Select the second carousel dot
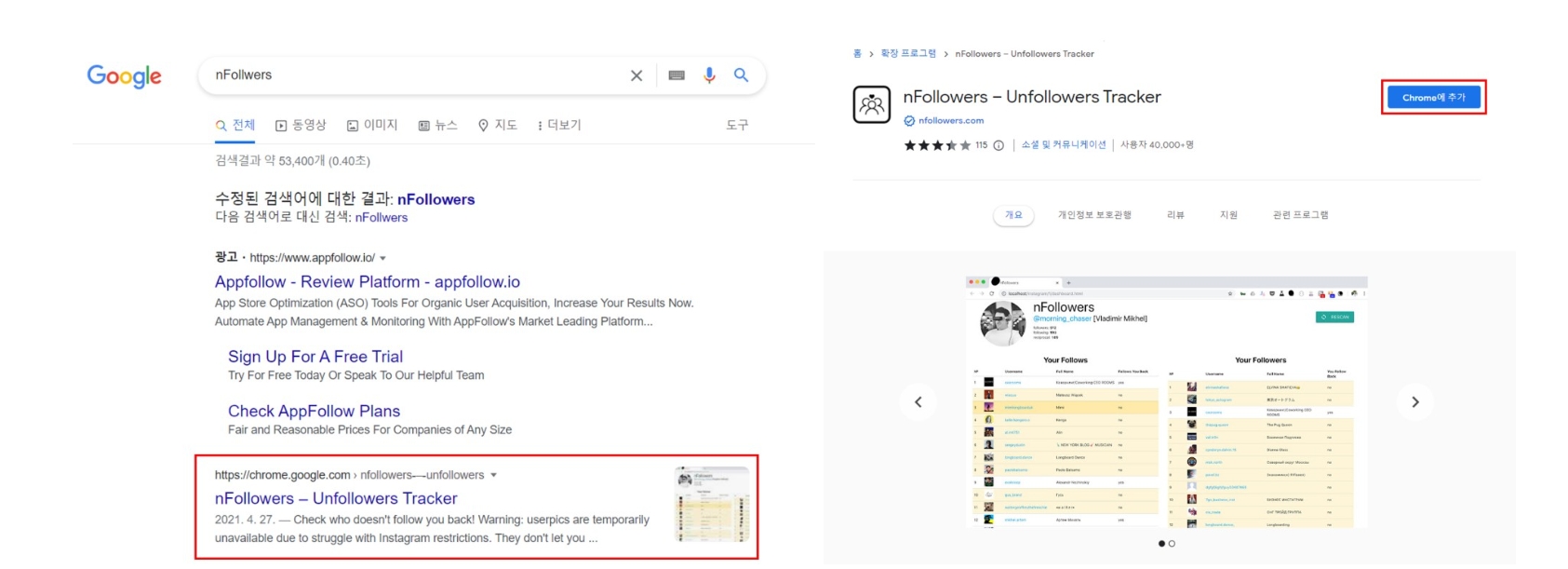Image resolution: width=1568 pixels, height=569 pixels. click(x=1172, y=544)
